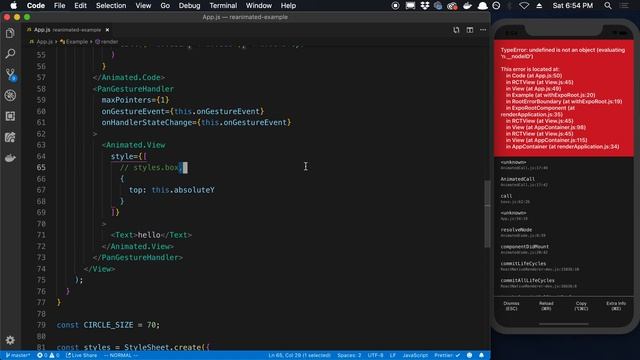Viewport: 640px width, 360px height.
Task: Open the Go menu
Action: [x=165, y=6]
